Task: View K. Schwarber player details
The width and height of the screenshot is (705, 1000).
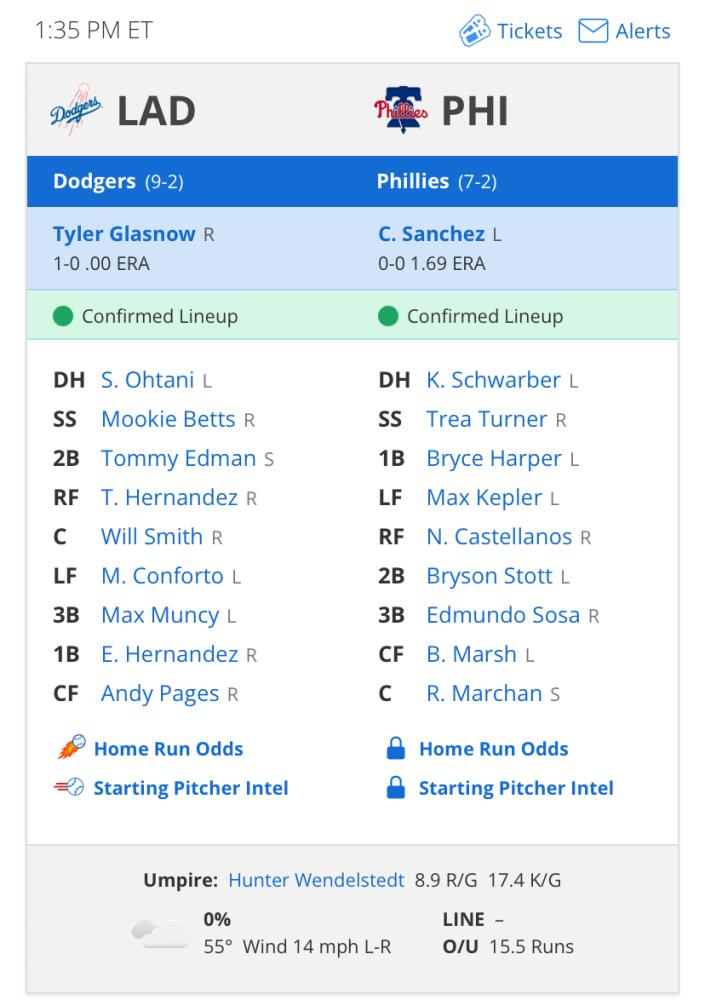Action: (x=493, y=379)
